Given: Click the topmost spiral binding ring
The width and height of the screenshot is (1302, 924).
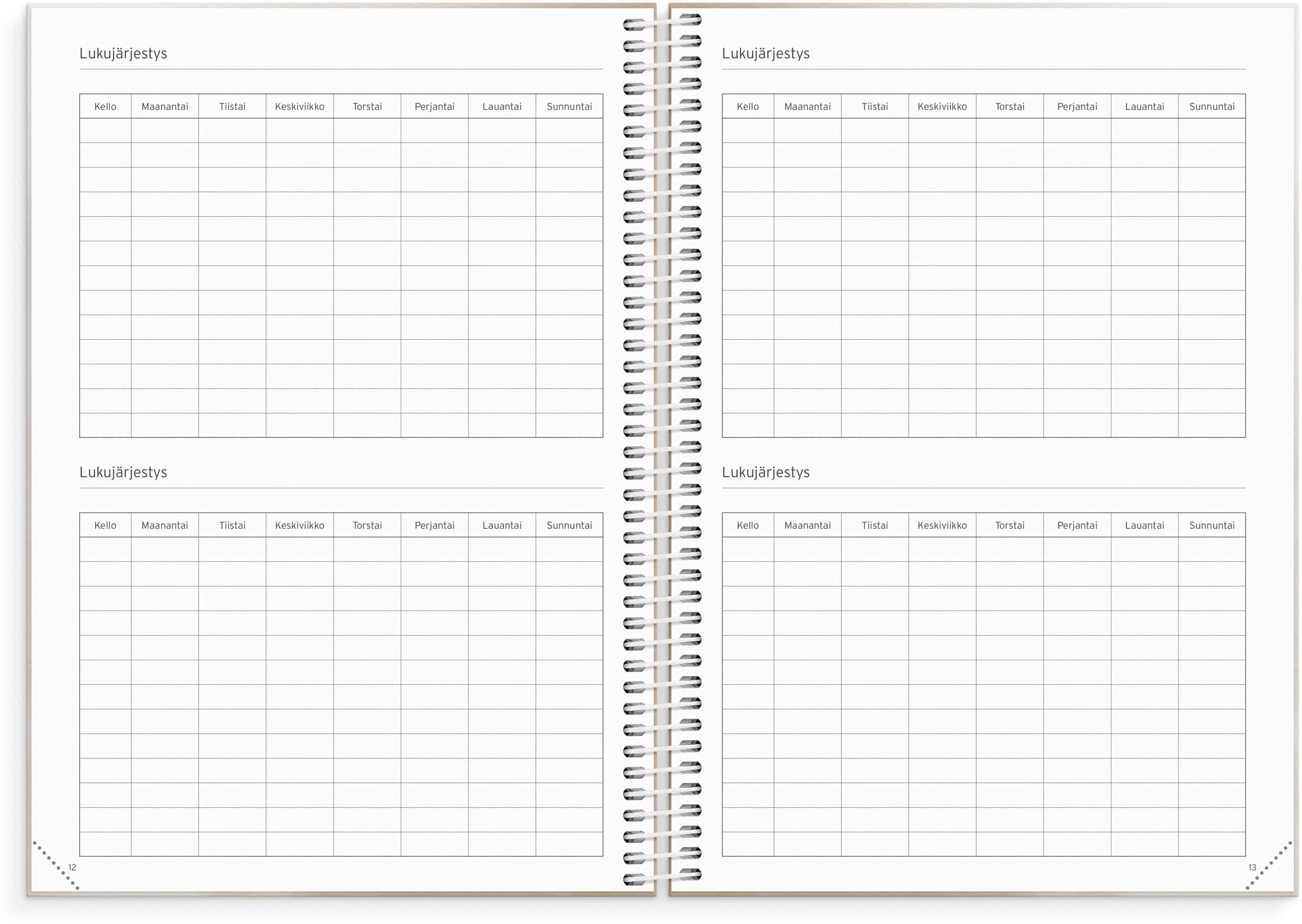Looking at the screenshot, I should (662, 22).
